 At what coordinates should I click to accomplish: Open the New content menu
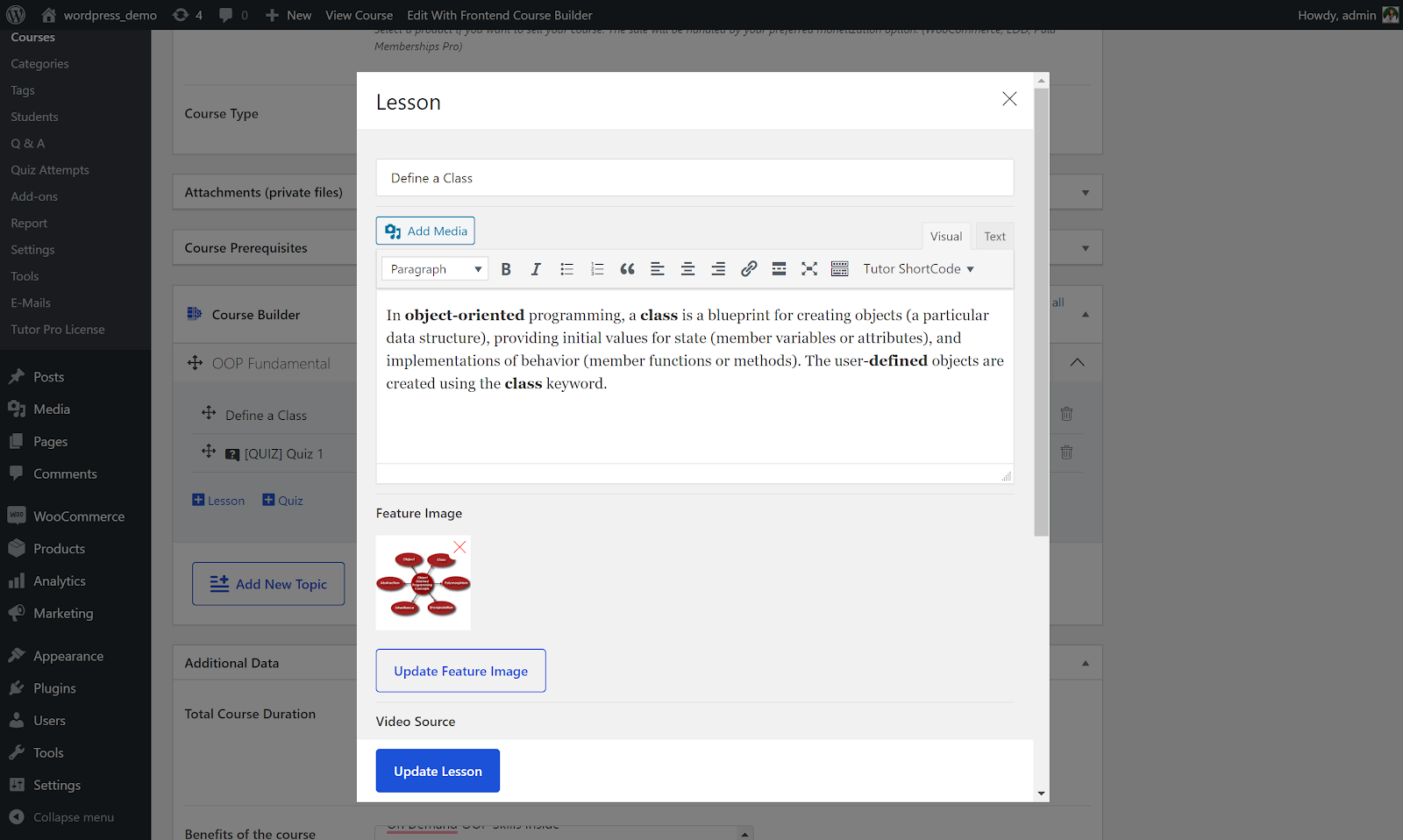click(x=288, y=15)
